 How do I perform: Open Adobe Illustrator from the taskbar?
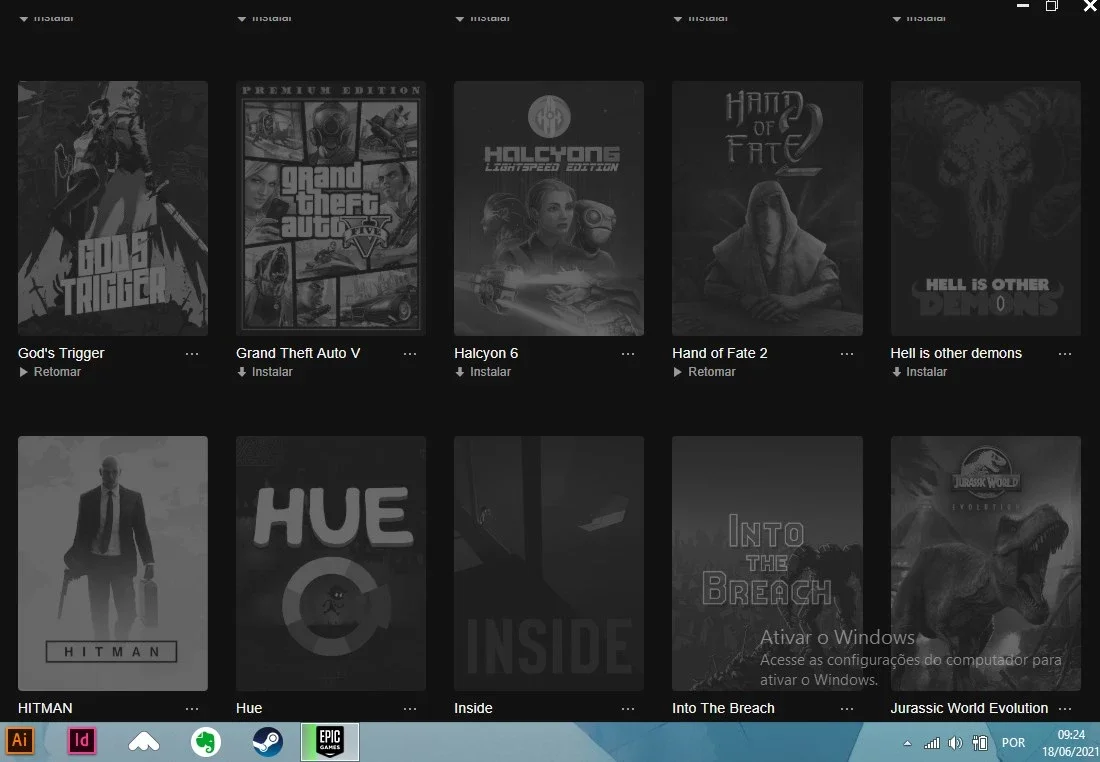(x=20, y=741)
